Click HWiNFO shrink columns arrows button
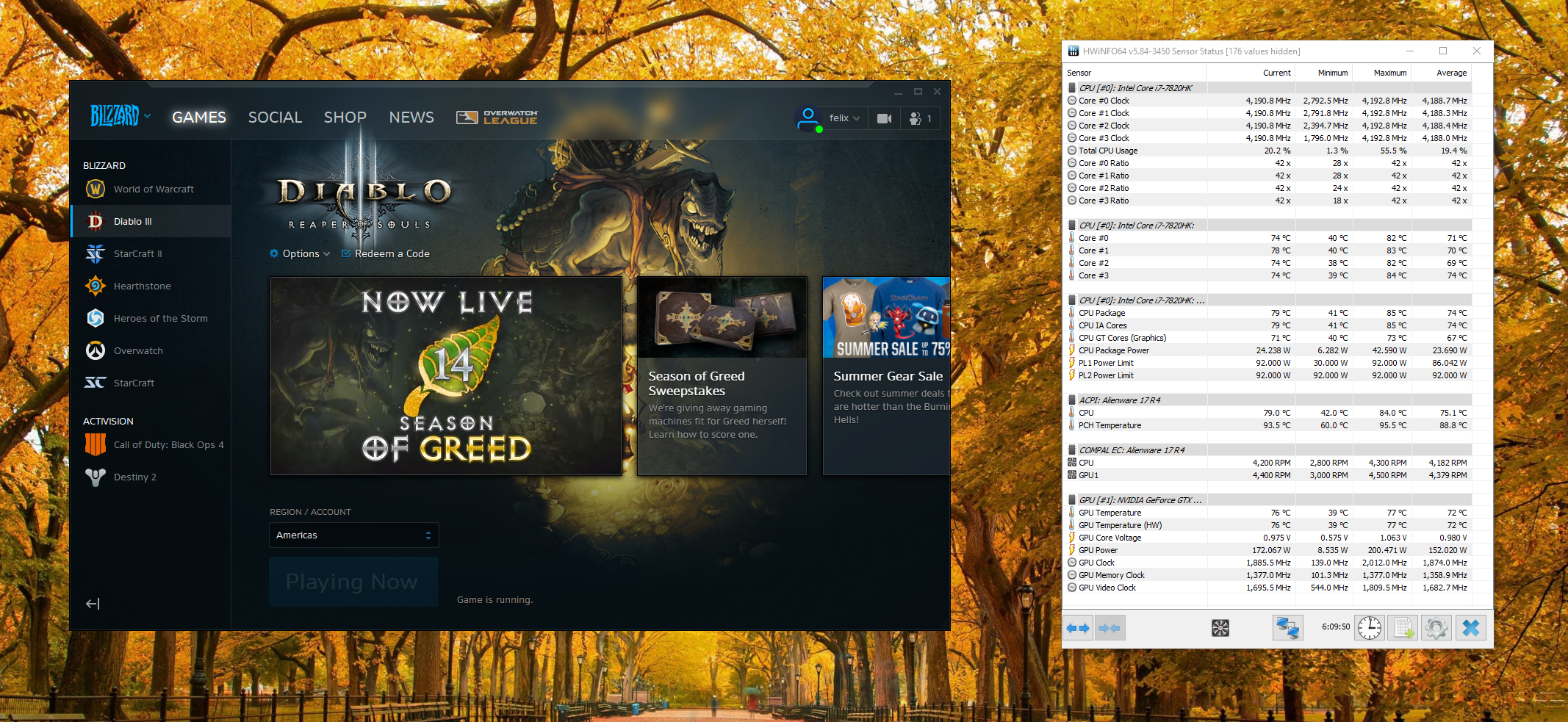Viewport: 1568px width, 722px height. click(x=1110, y=628)
